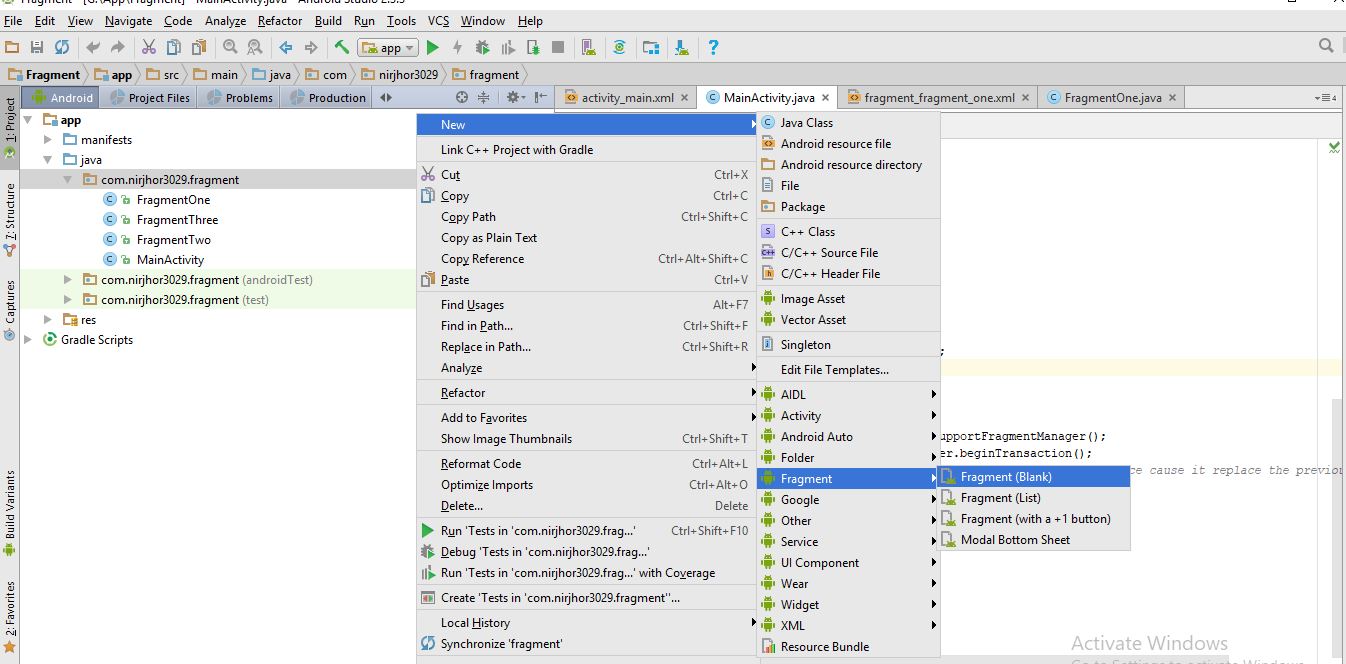Click the Debug app bug icon

[483, 47]
